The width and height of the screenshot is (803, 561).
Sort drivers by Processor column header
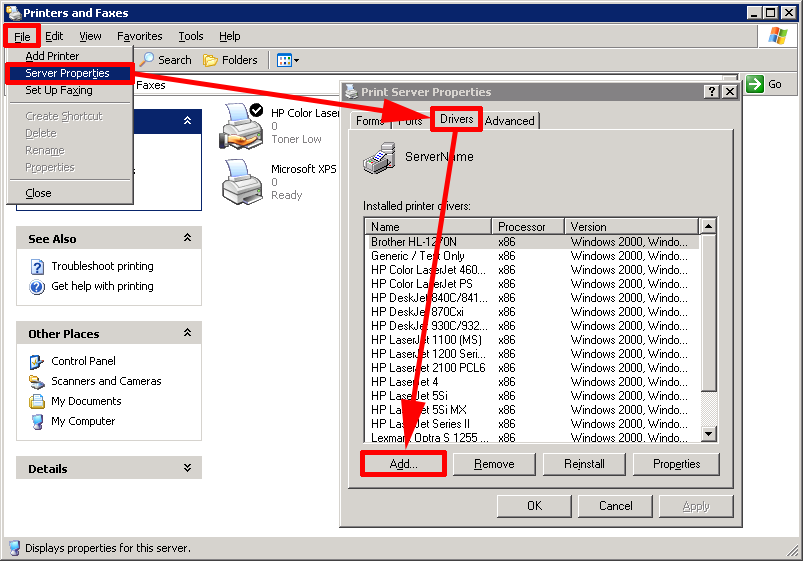[x=528, y=226]
